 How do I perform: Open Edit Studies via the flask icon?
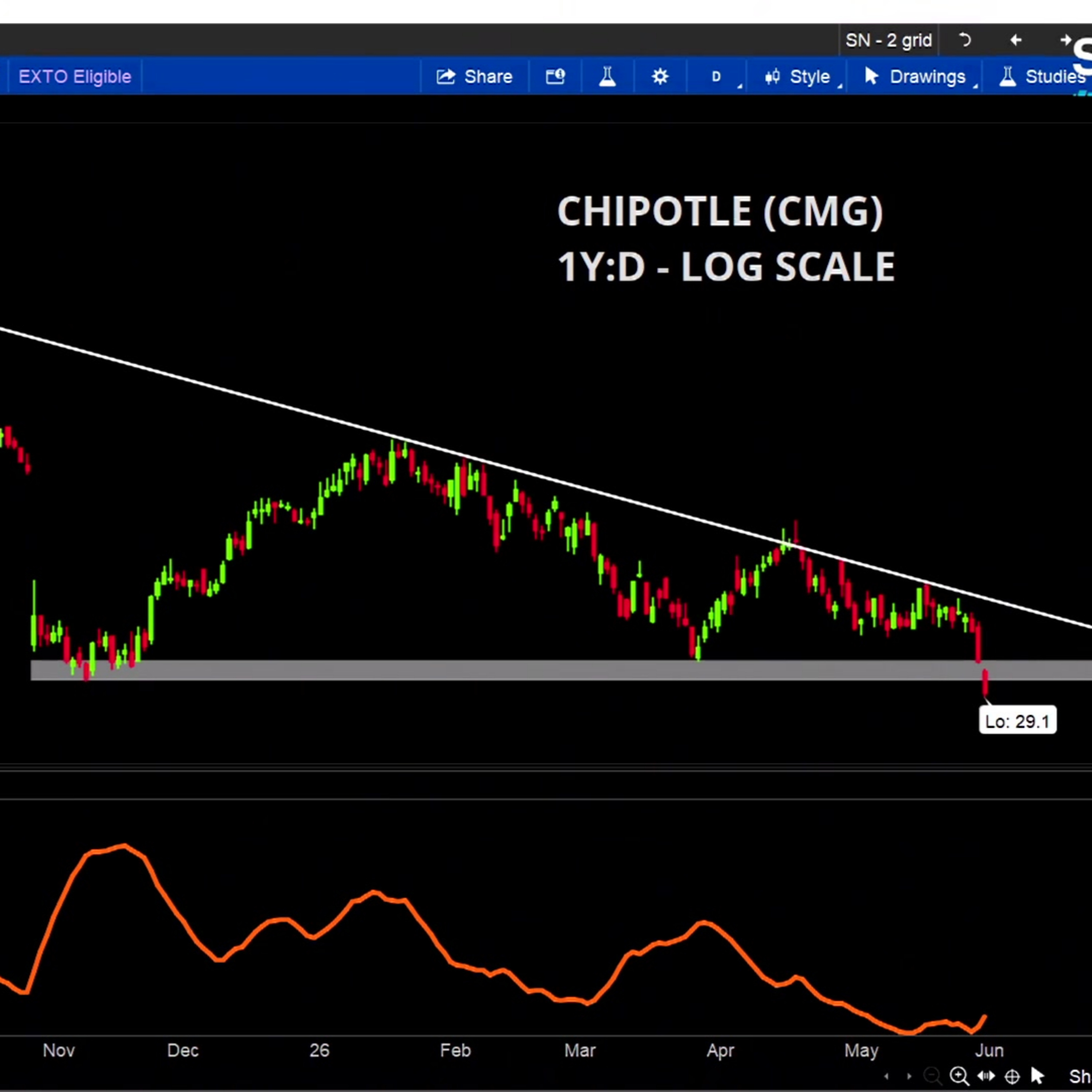608,76
